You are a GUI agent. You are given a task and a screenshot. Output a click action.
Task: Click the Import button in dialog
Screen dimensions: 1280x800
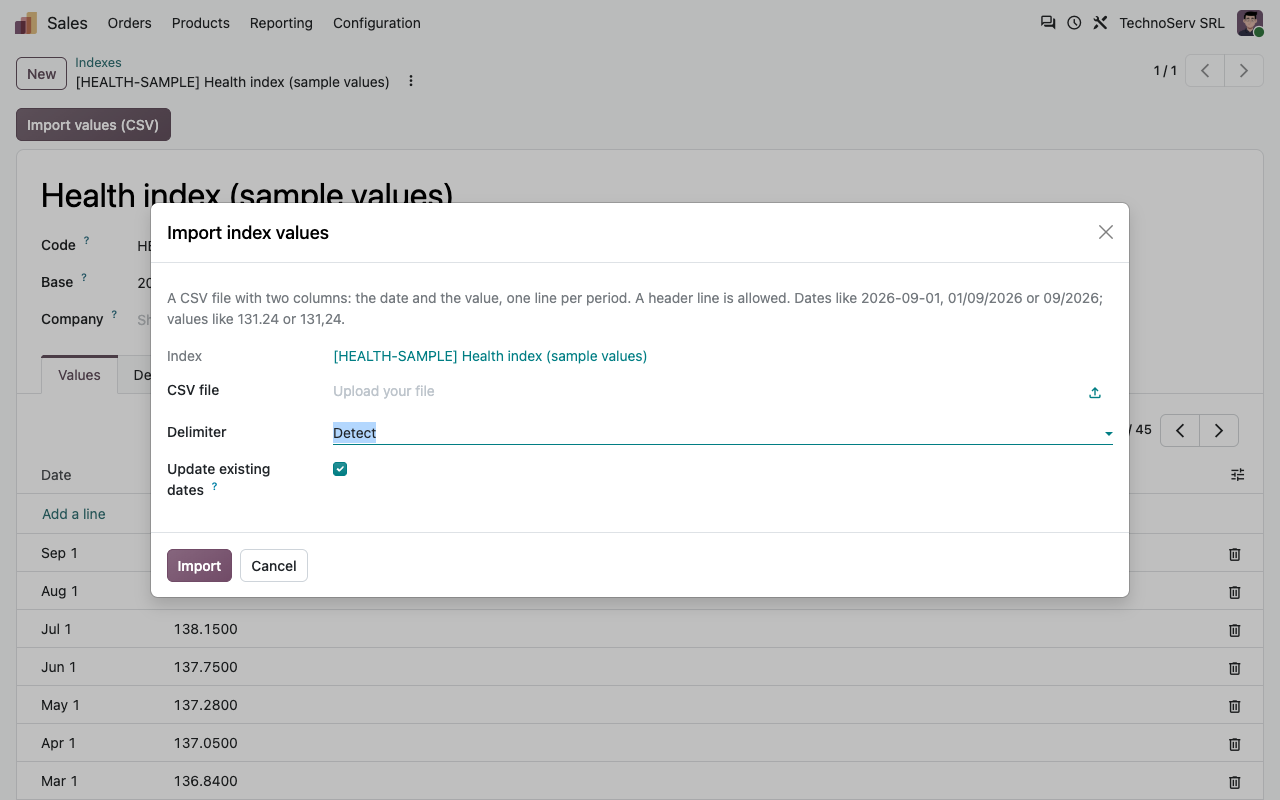pyautogui.click(x=199, y=566)
